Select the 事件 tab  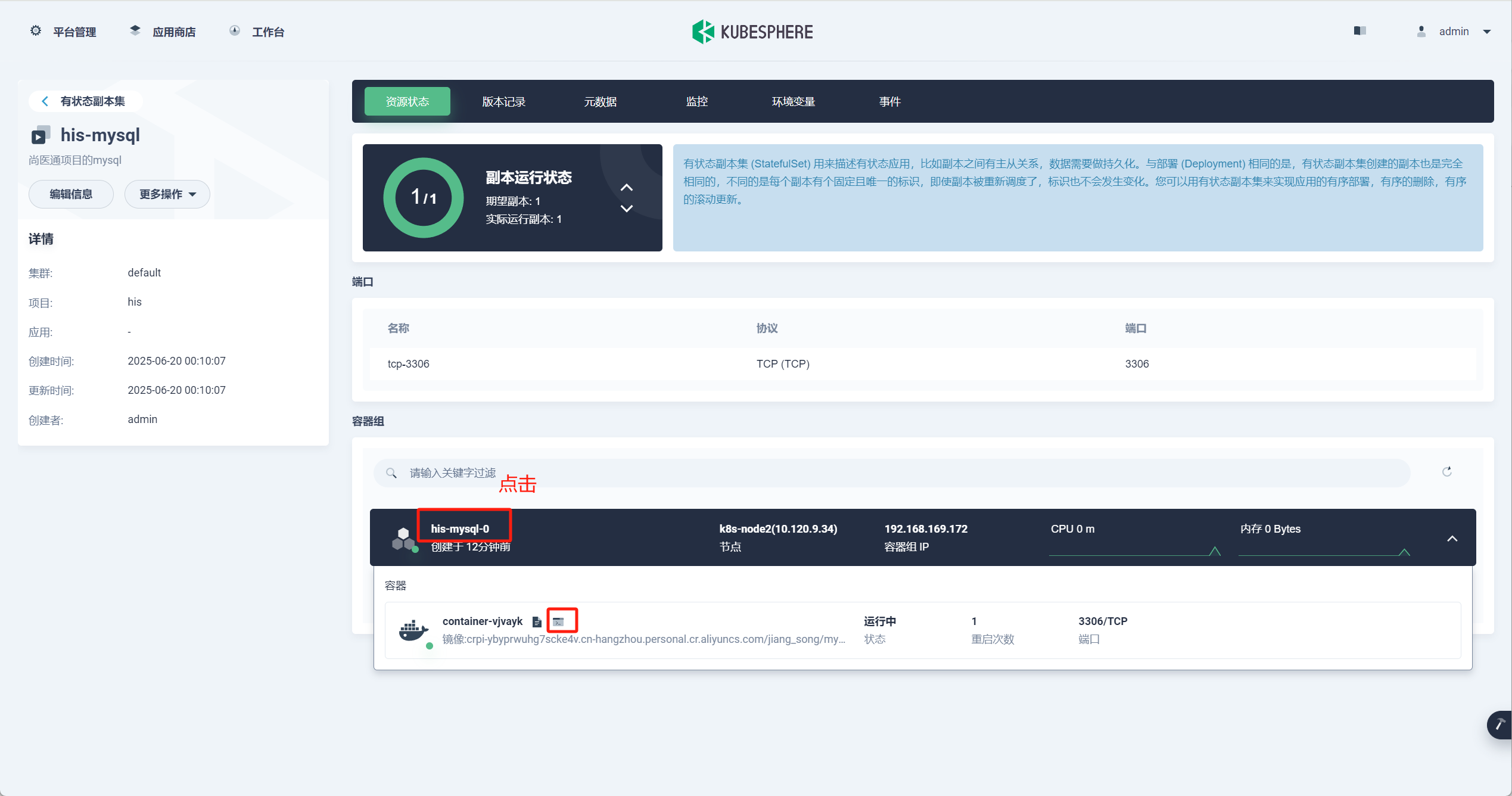tap(890, 102)
